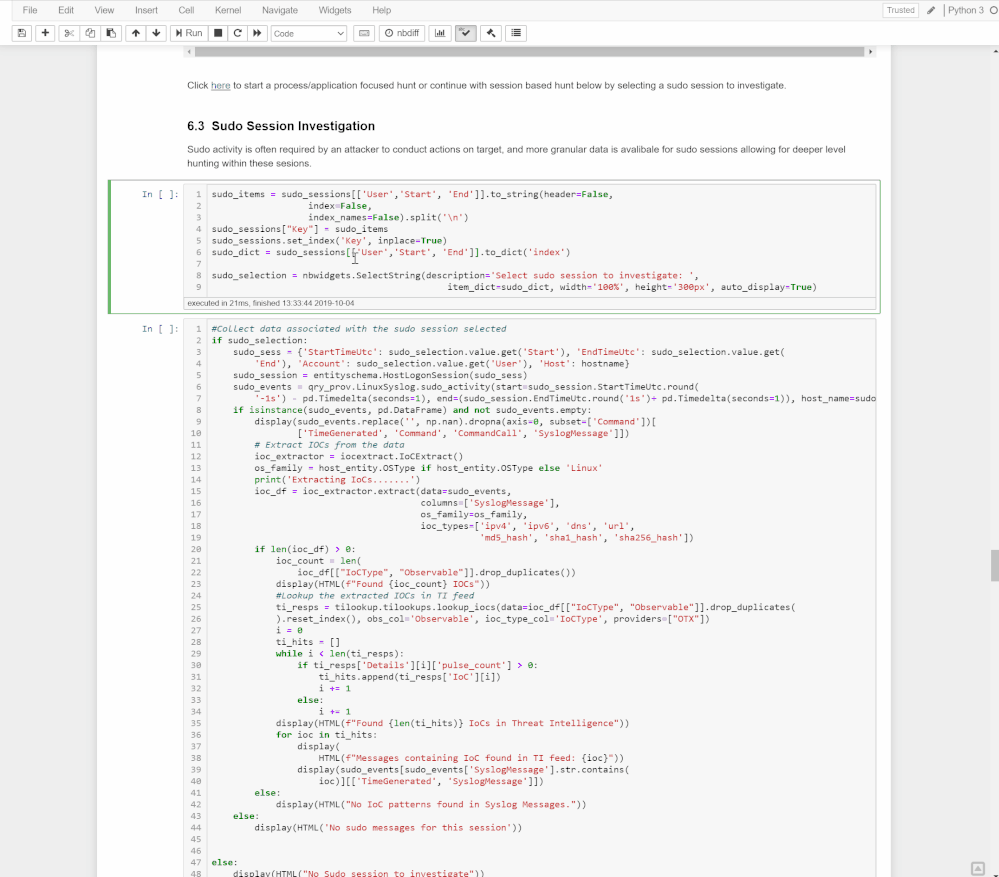This screenshot has width=999, height=877.
Task: Interrupt the kernel with stop icon
Action: 218,33
